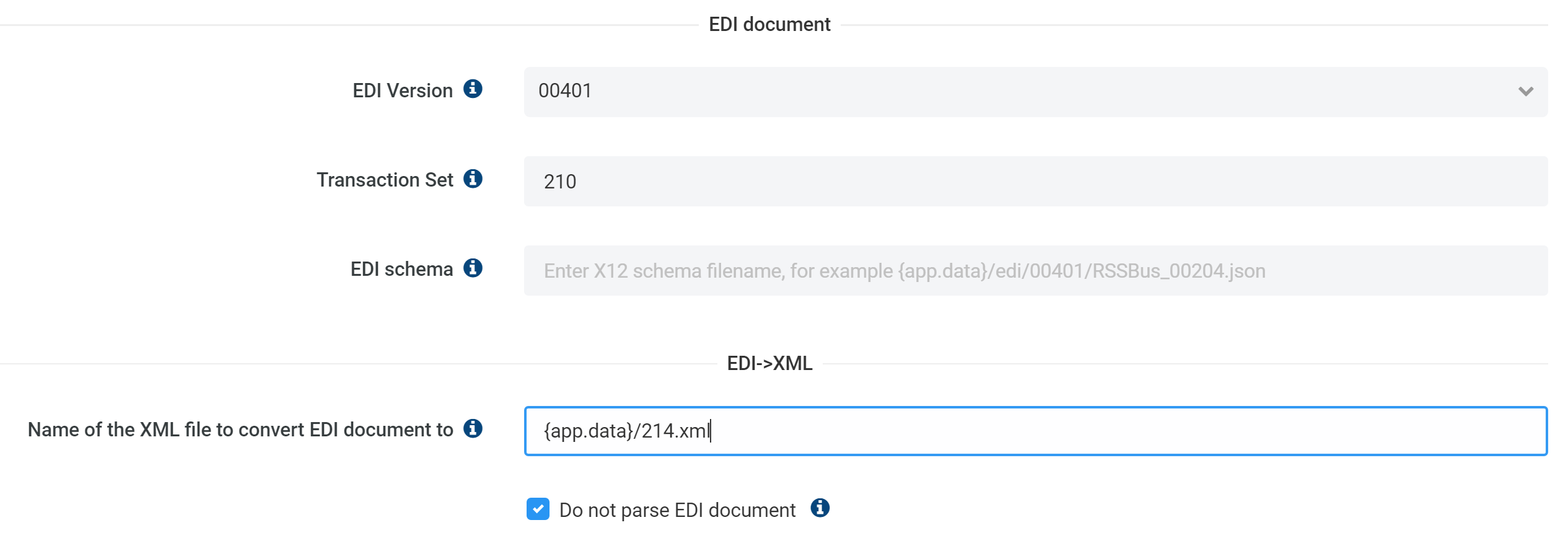Click the info icon beside Transaction Set
Viewport: 1568px width, 538px height.
(474, 179)
